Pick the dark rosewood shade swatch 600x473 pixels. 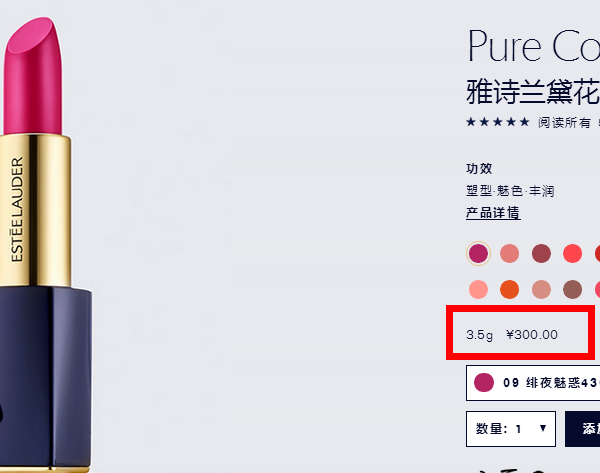(541, 253)
